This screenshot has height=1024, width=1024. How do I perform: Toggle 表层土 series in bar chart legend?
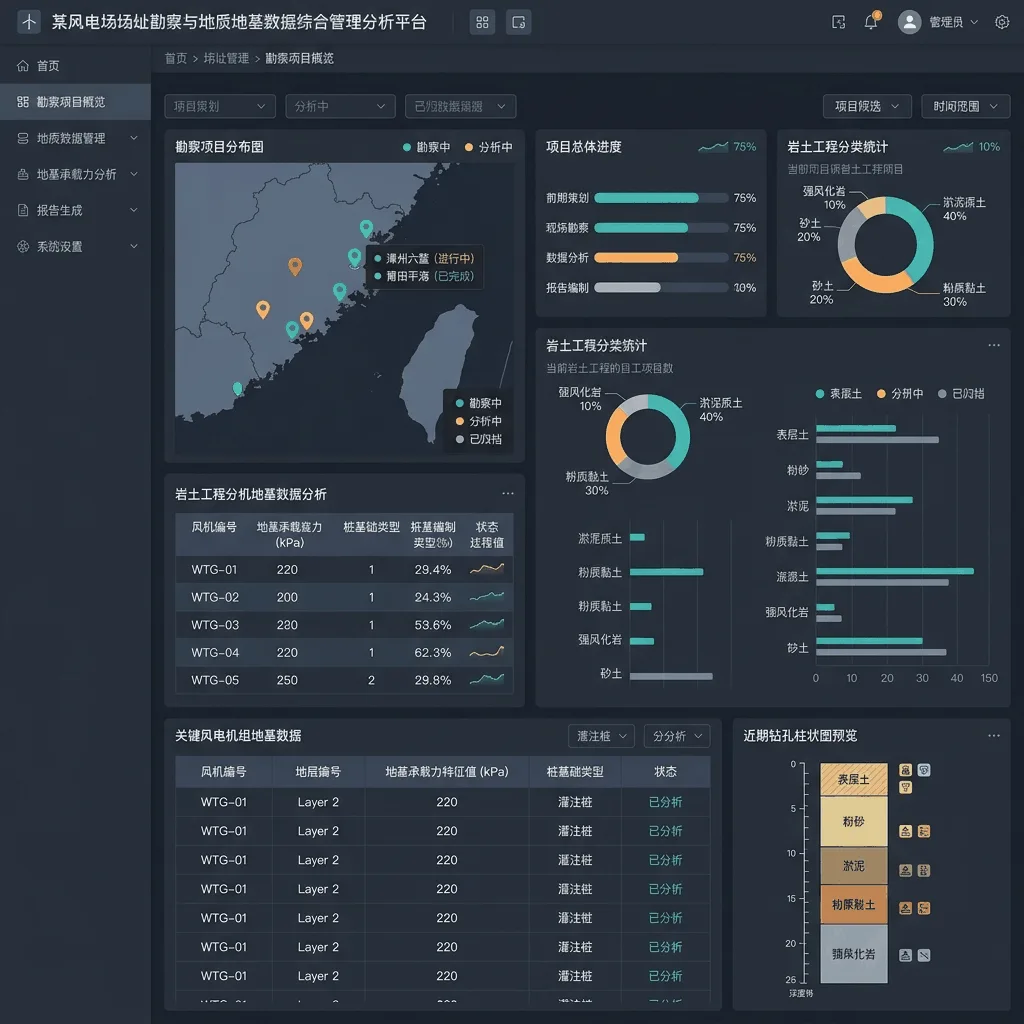(839, 393)
